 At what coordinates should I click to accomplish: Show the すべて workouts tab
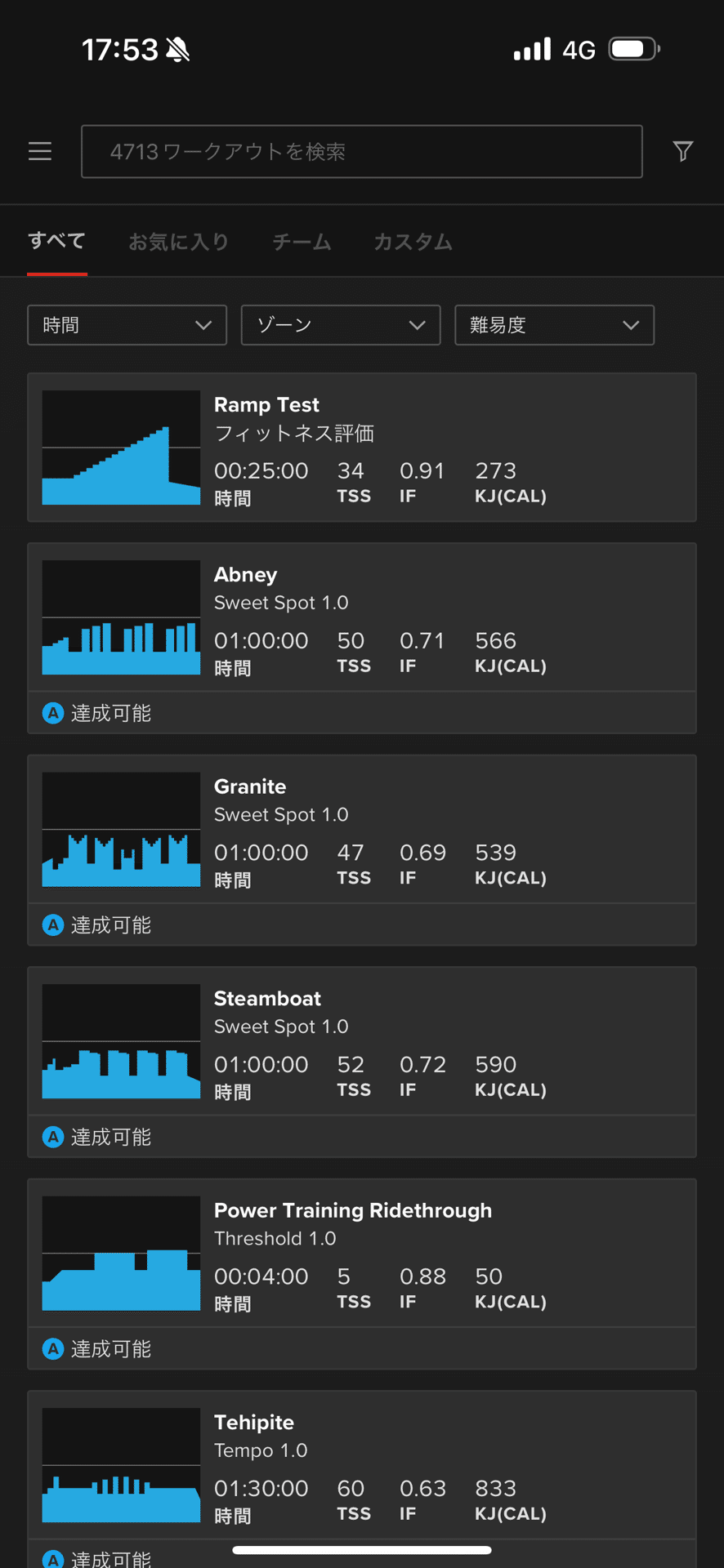pyautogui.click(x=56, y=241)
